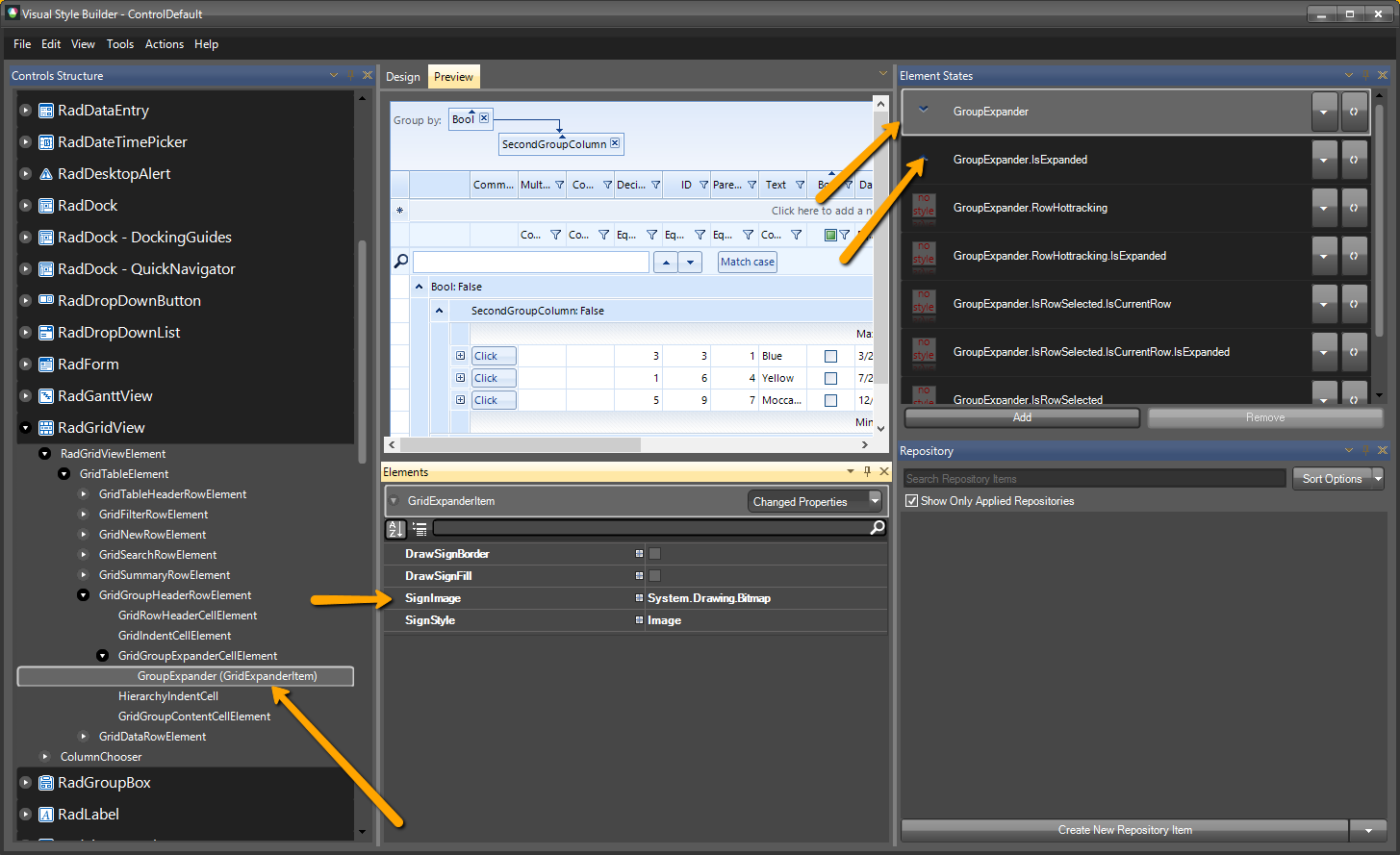Click the grid preview search text box

(531, 262)
